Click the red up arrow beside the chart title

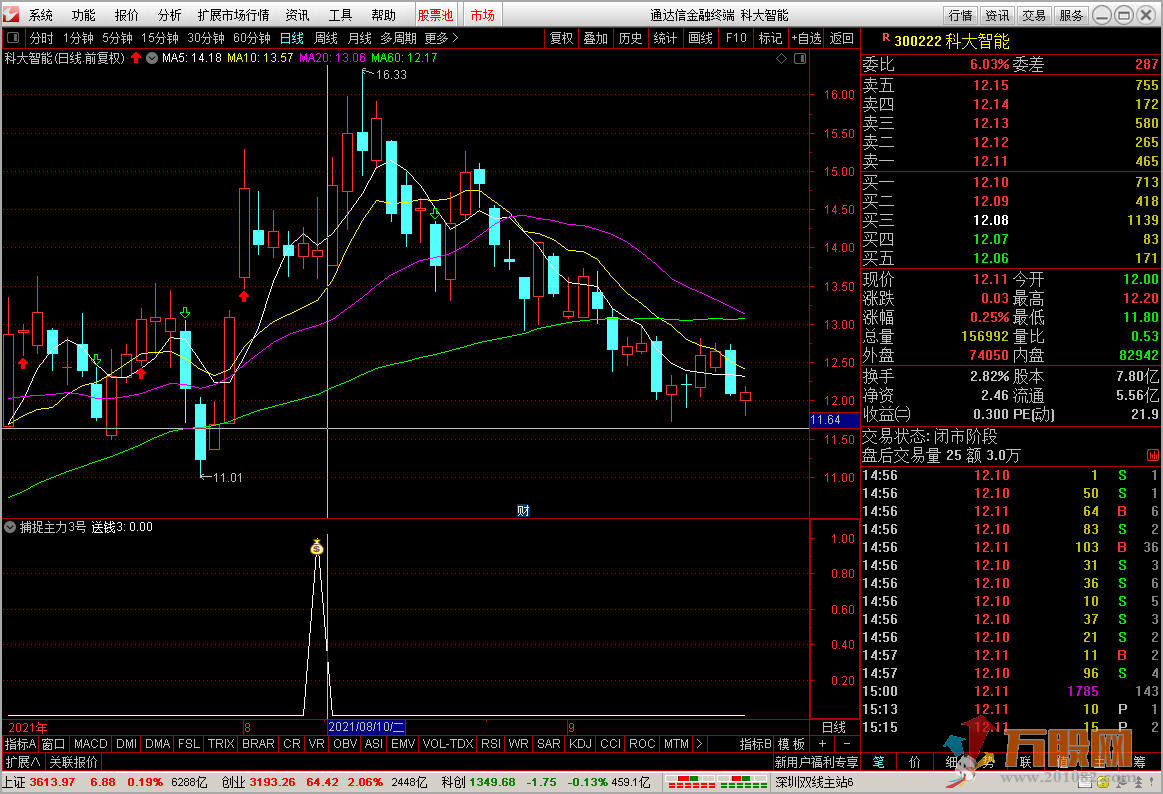point(136,58)
